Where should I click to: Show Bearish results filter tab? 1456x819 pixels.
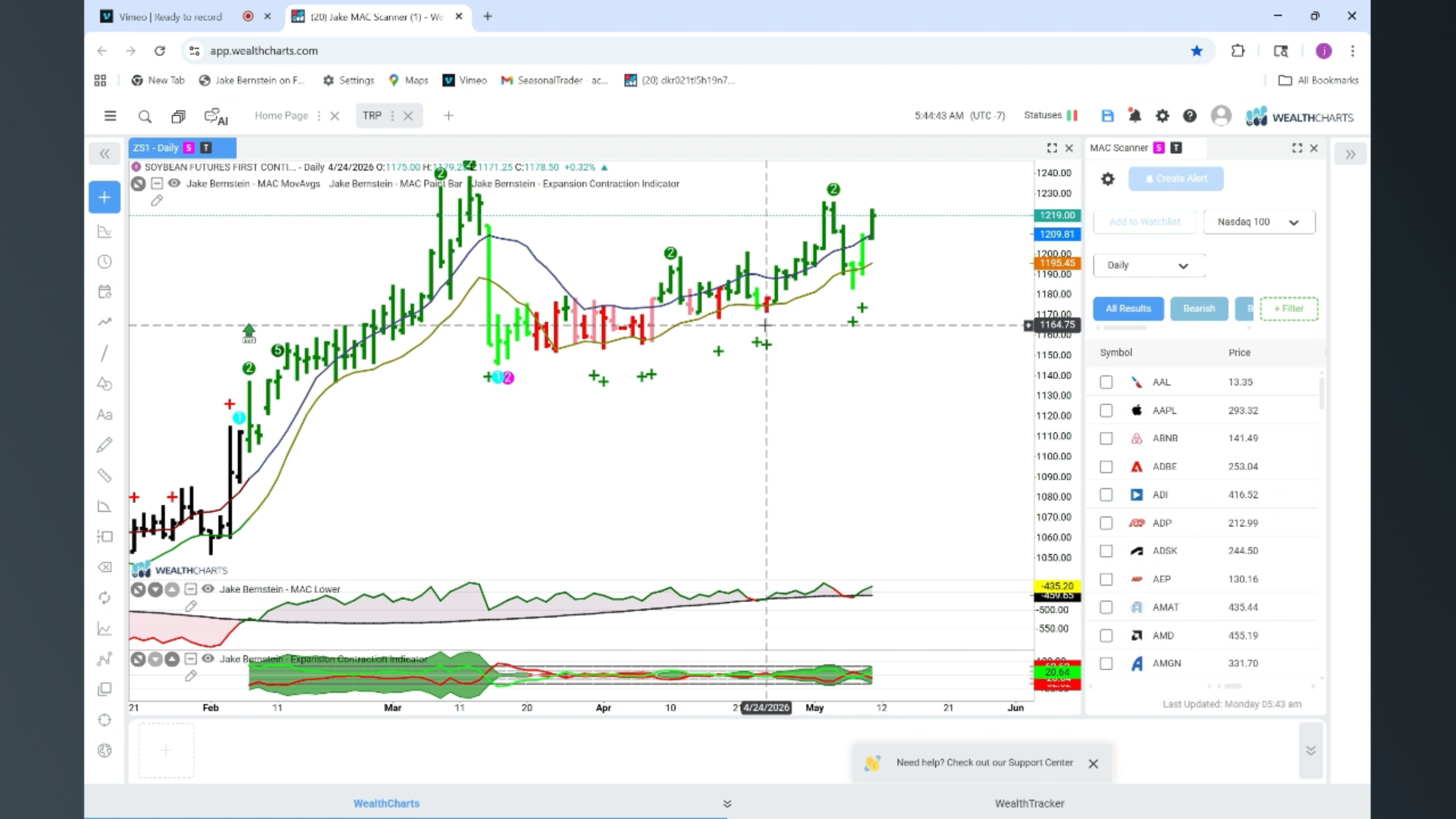pyautogui.click(x=1199, y=309)
